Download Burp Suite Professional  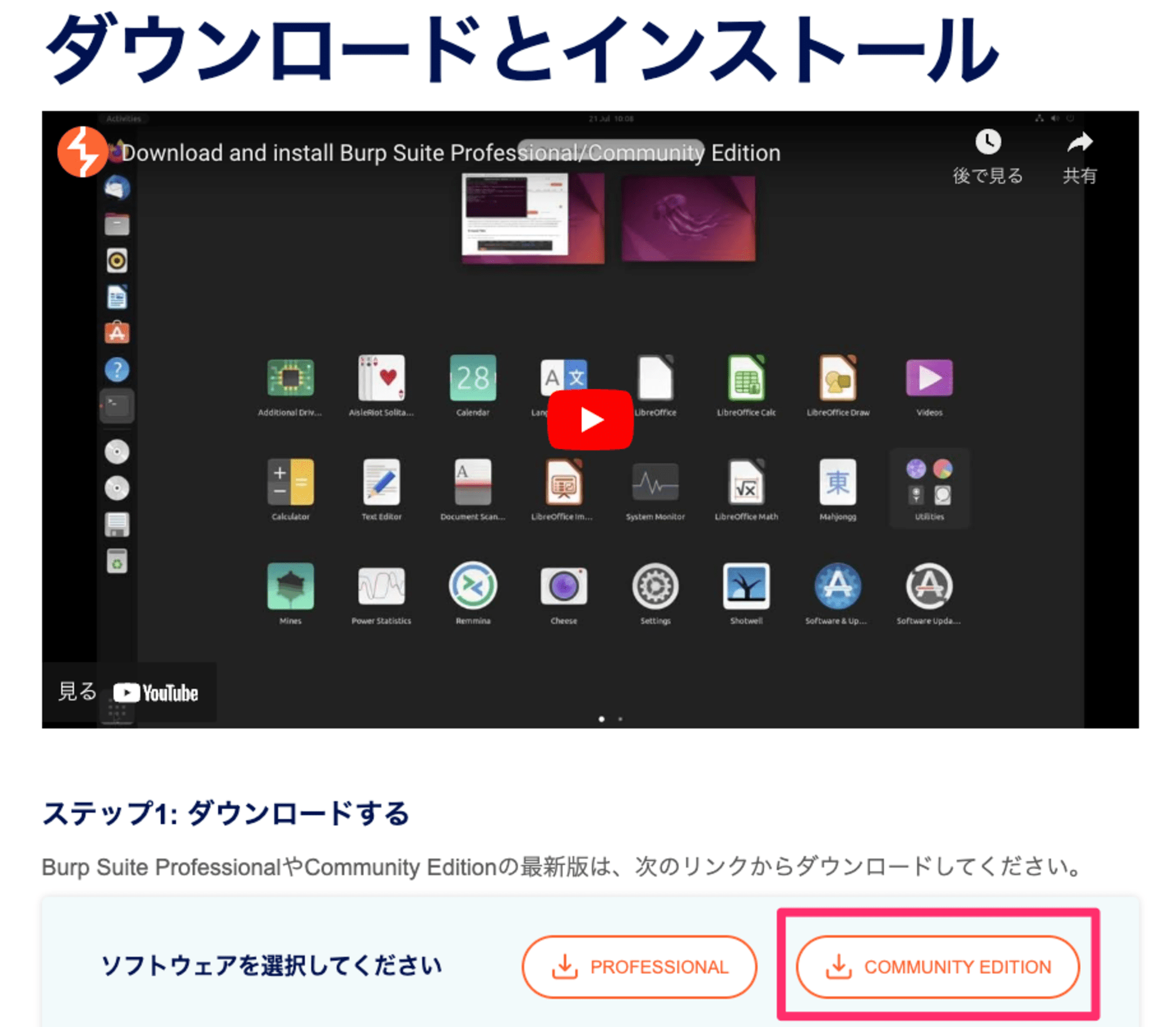point(639,966)
